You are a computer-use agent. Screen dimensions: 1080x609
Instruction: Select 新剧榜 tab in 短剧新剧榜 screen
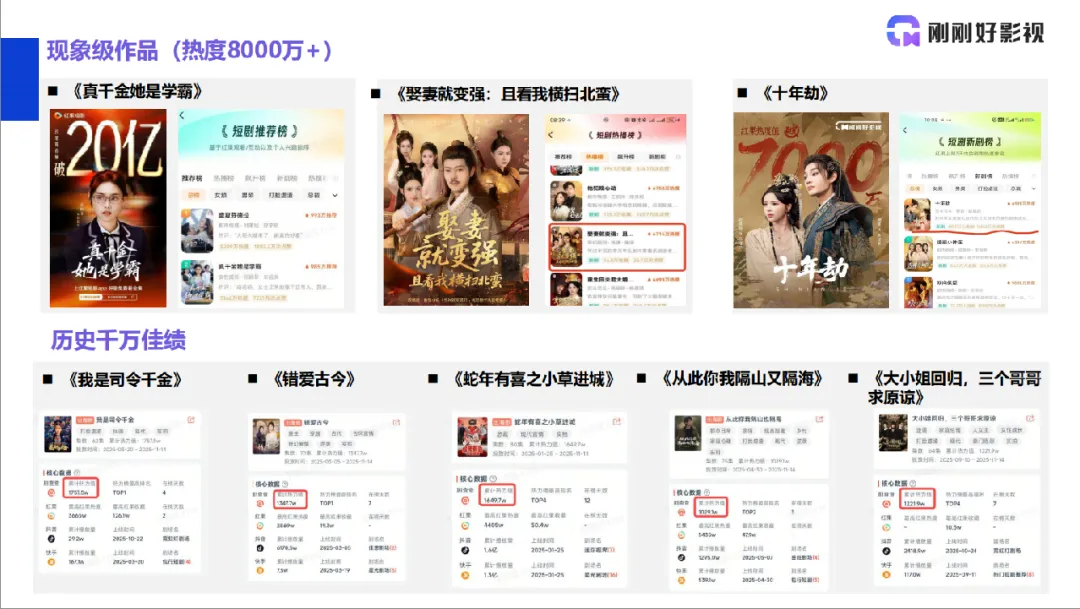click(x=983, y=176)
